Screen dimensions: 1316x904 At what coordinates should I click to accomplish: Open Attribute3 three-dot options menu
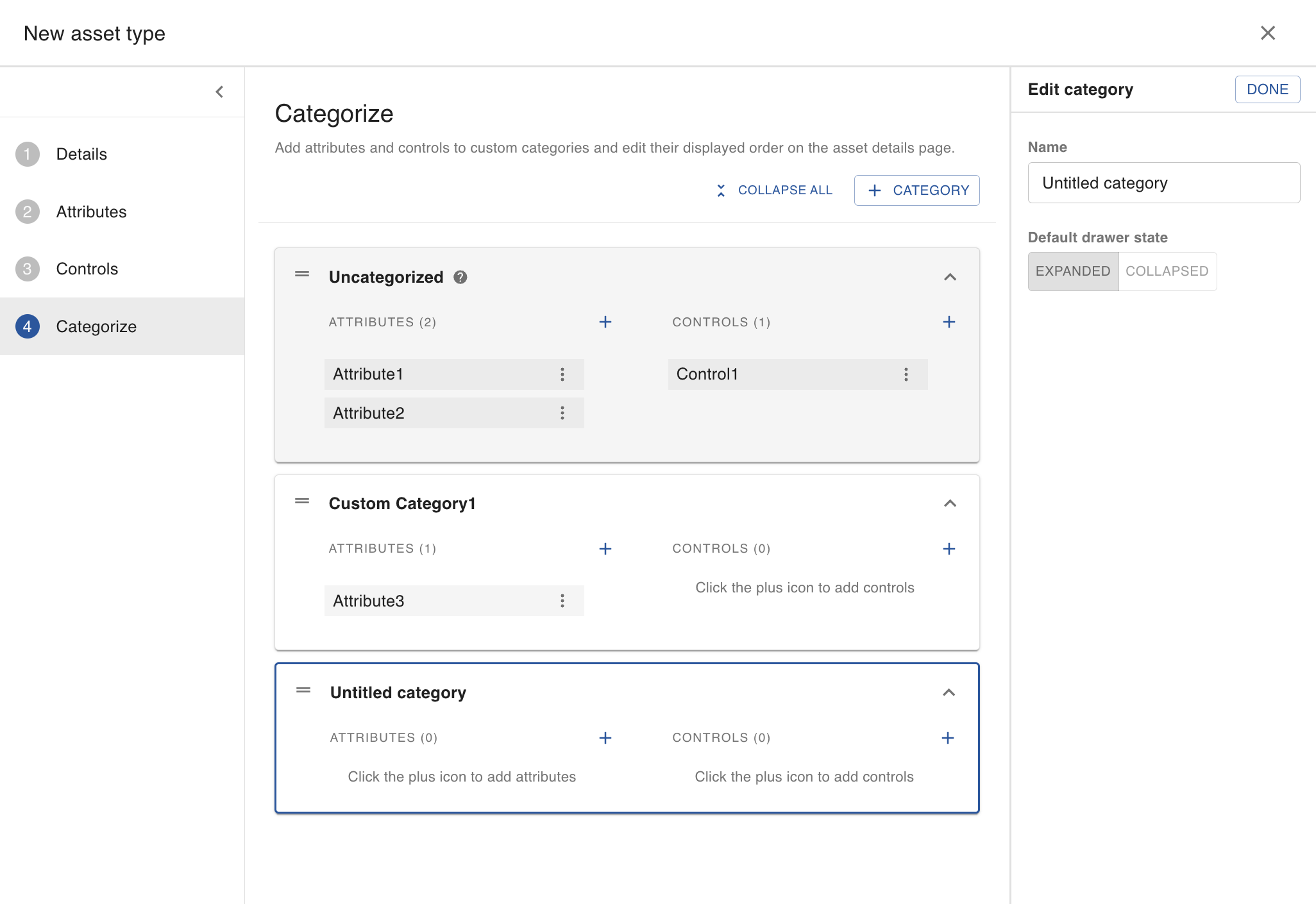(562, 601)
